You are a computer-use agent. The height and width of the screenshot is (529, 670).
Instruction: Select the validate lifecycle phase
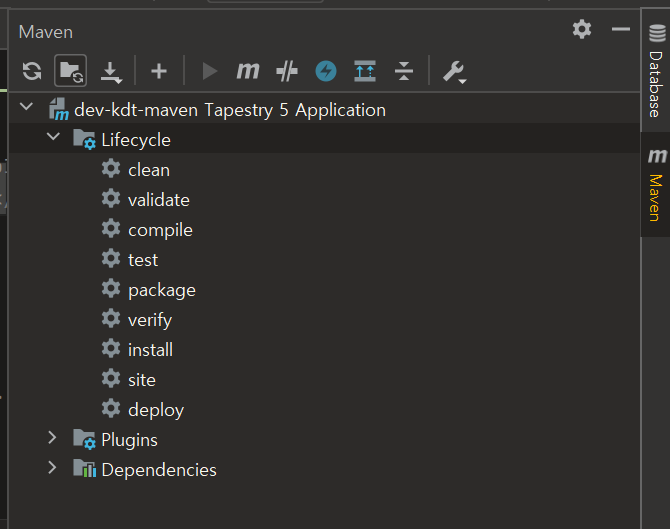(159, 200)
